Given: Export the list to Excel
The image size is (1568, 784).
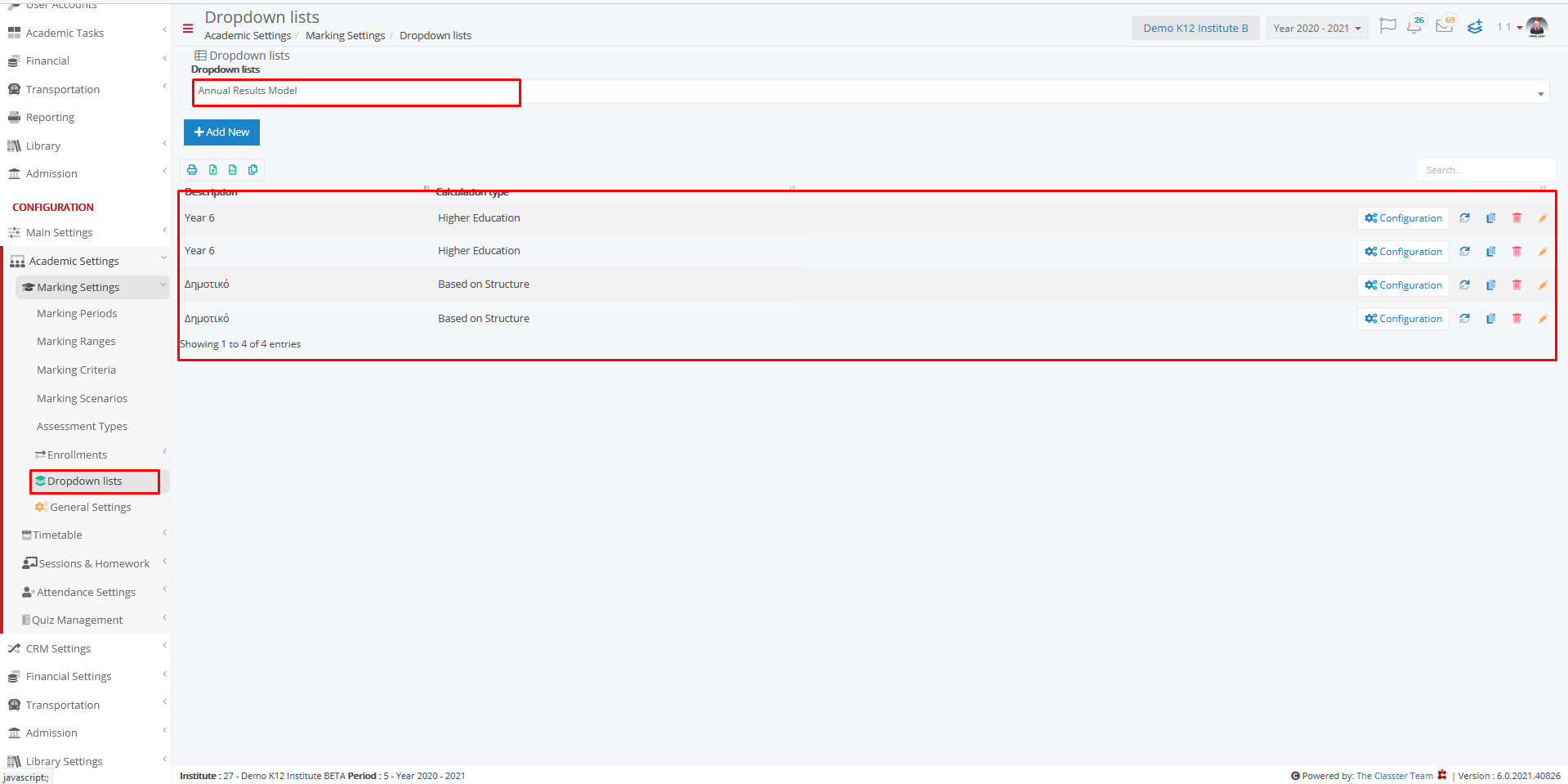Looking at the screenshot, I should point(212,169).
